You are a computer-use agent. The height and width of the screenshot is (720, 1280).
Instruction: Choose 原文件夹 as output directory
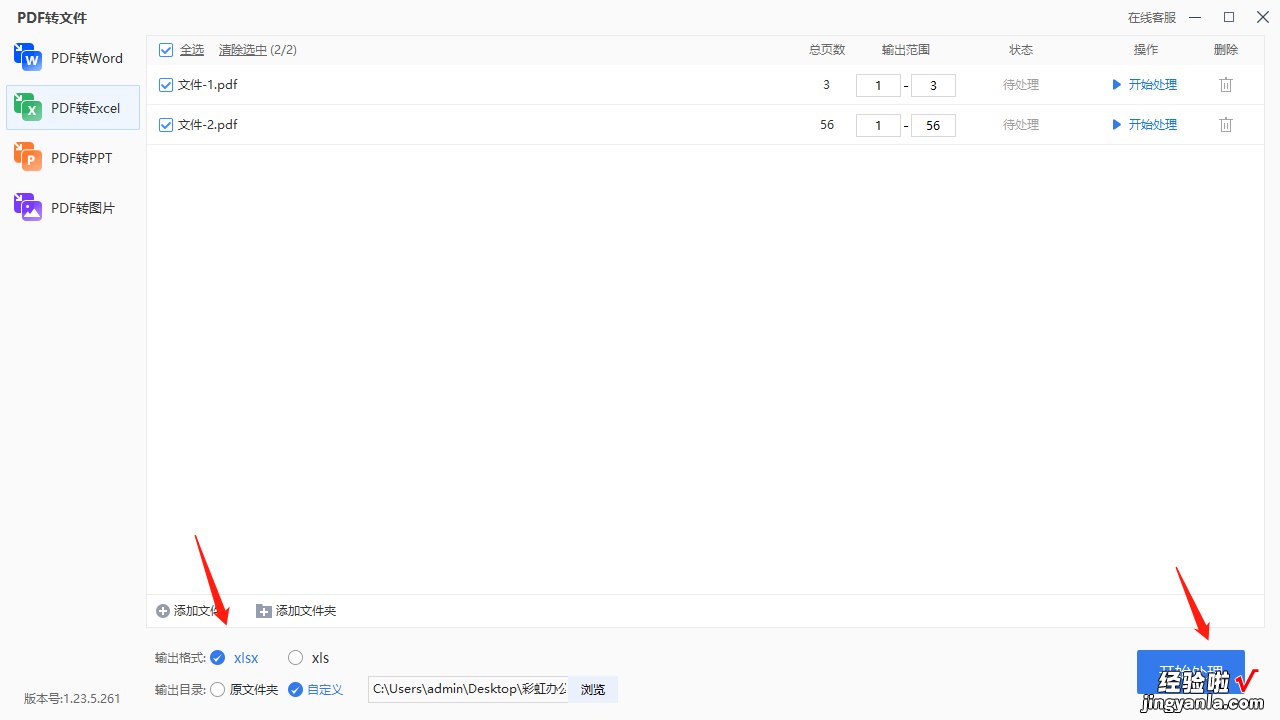click(x=218, y=689)
